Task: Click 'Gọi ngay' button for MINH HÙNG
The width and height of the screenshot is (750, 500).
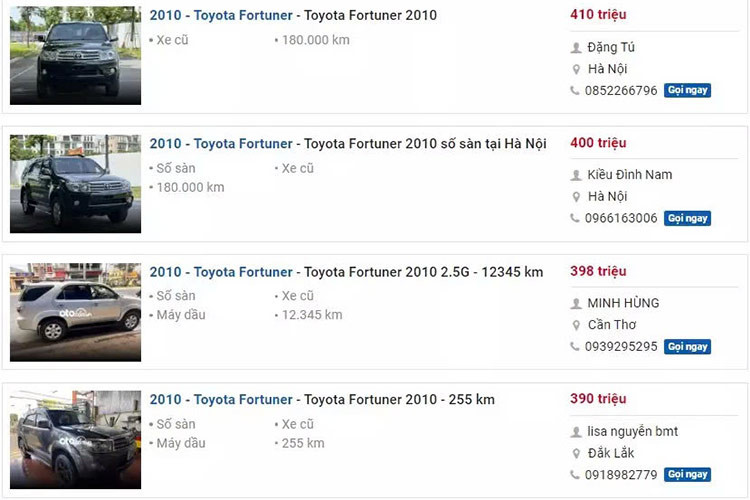Action: tap(687, 346)
